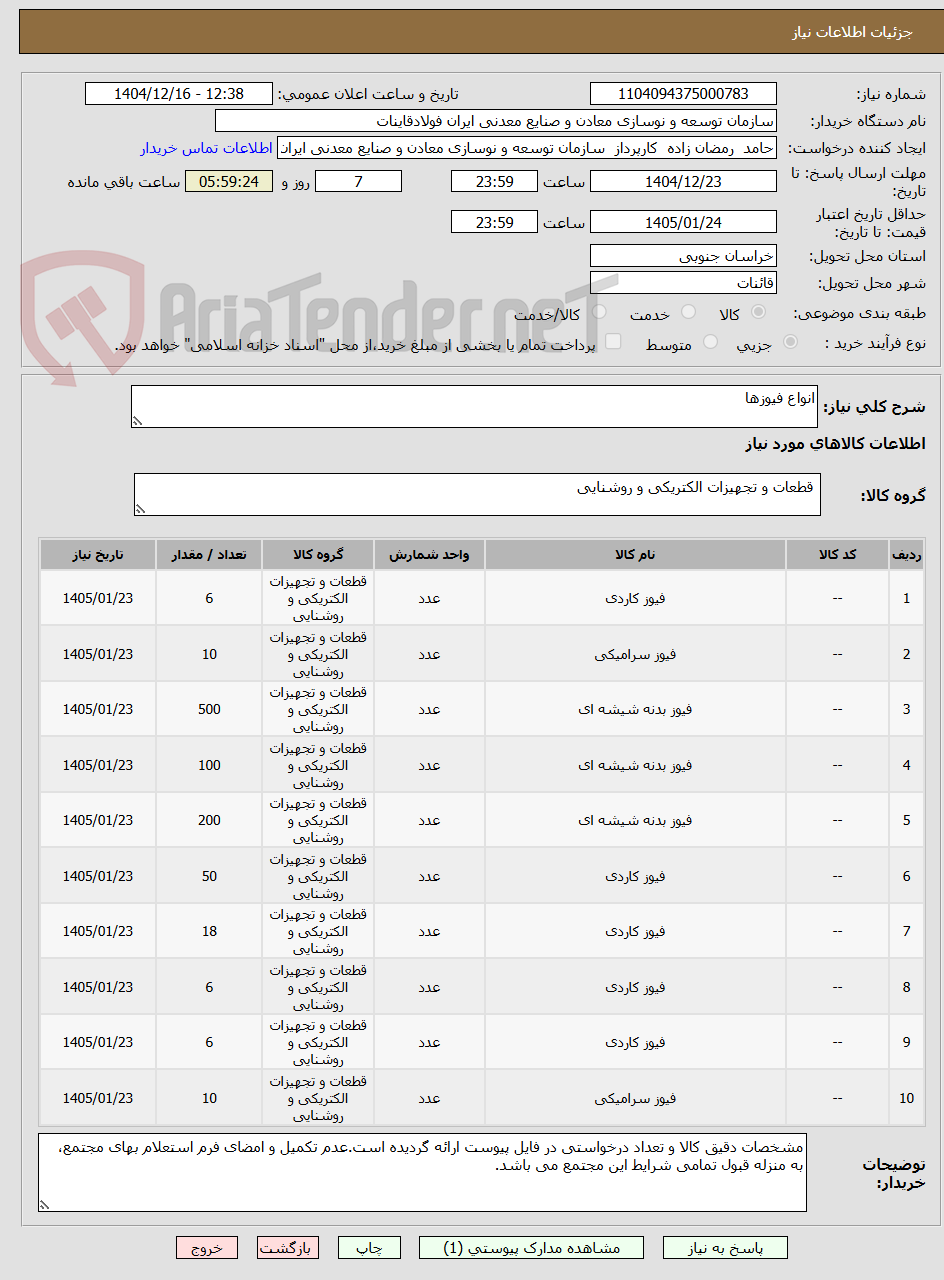This screenshot has height=1280, width=944.
Task: Click the request creator field
Action: [526, 148]
